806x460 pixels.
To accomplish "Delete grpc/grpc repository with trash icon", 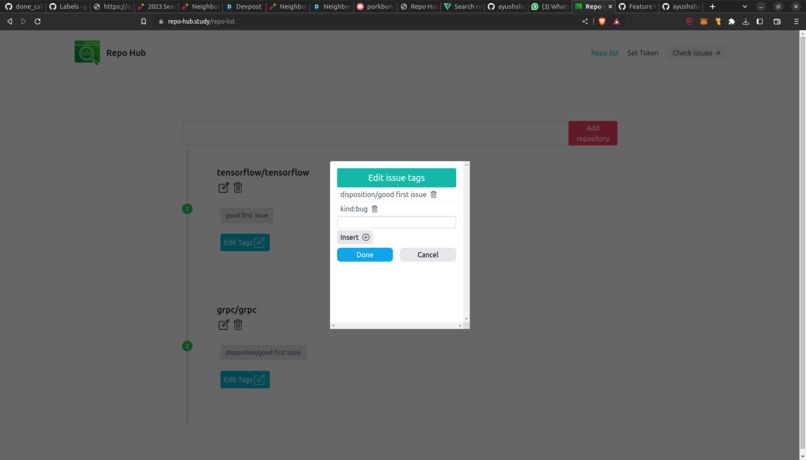I will (x=237, y=325).
